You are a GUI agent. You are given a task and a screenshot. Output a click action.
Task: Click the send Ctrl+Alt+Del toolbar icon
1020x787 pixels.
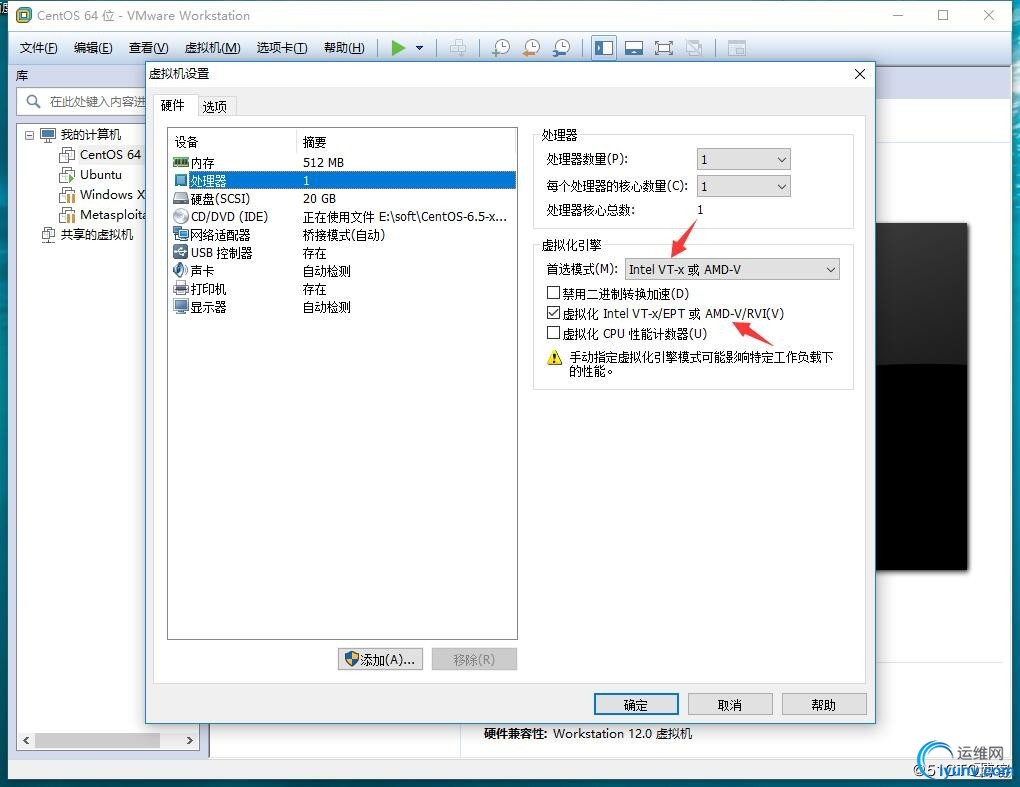(458, 47)
